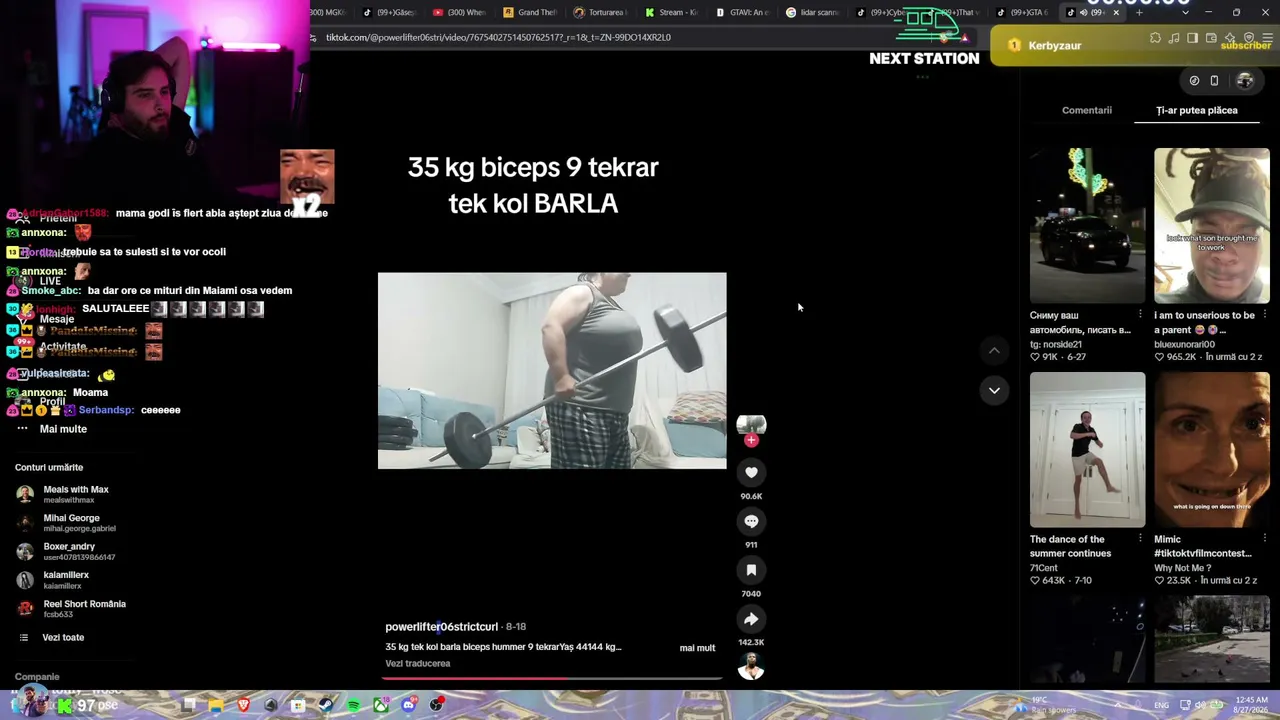Open powerlifter06strictcurl profile link
This screenshot has width=1280, height=720.
tap(441, 627)
